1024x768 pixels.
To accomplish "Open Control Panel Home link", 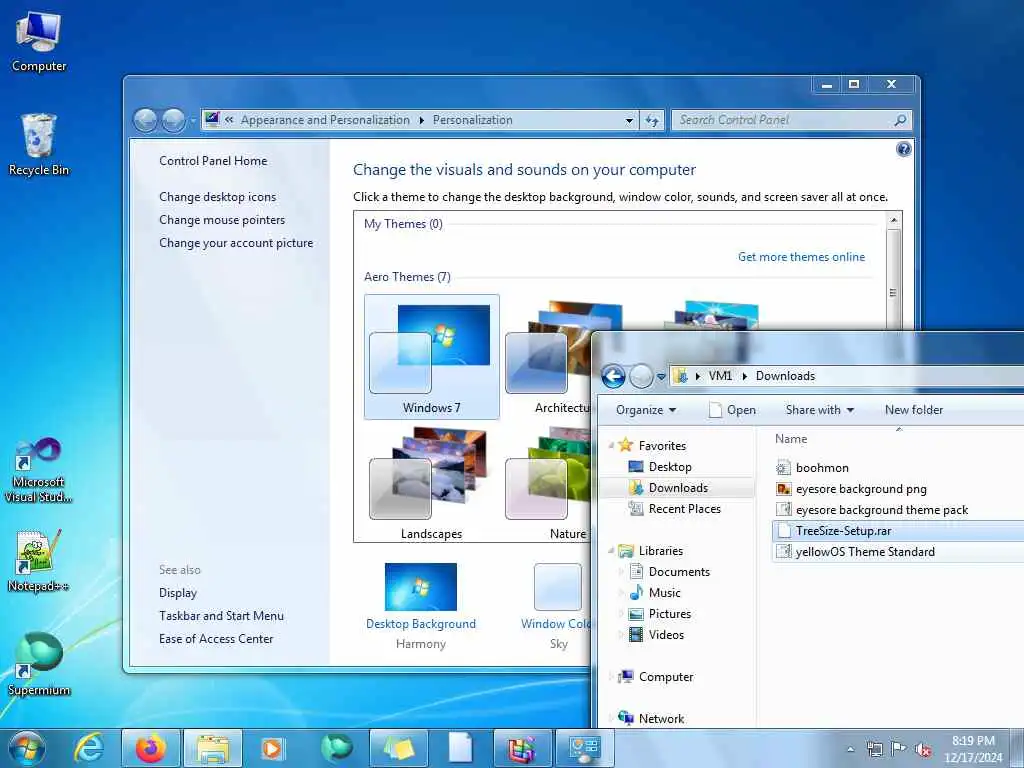I will coord(213,161).
